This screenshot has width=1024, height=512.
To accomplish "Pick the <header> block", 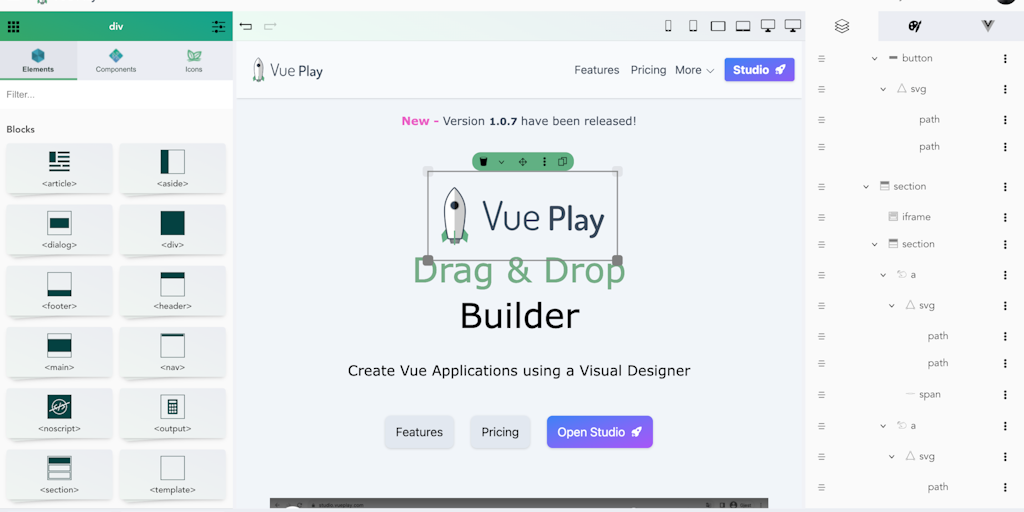I will click(x=172, y=291).
